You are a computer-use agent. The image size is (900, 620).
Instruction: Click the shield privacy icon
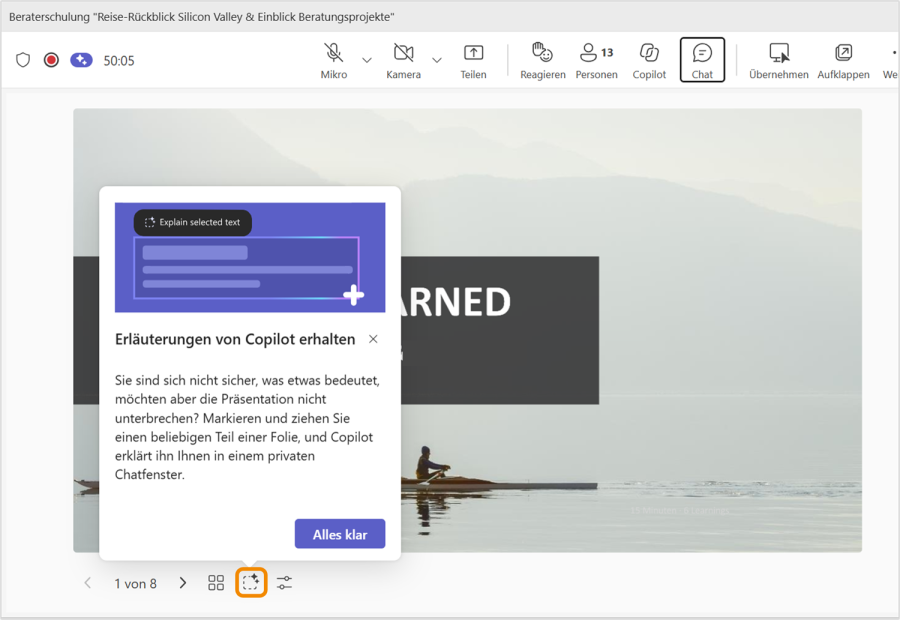pos(23,60)
